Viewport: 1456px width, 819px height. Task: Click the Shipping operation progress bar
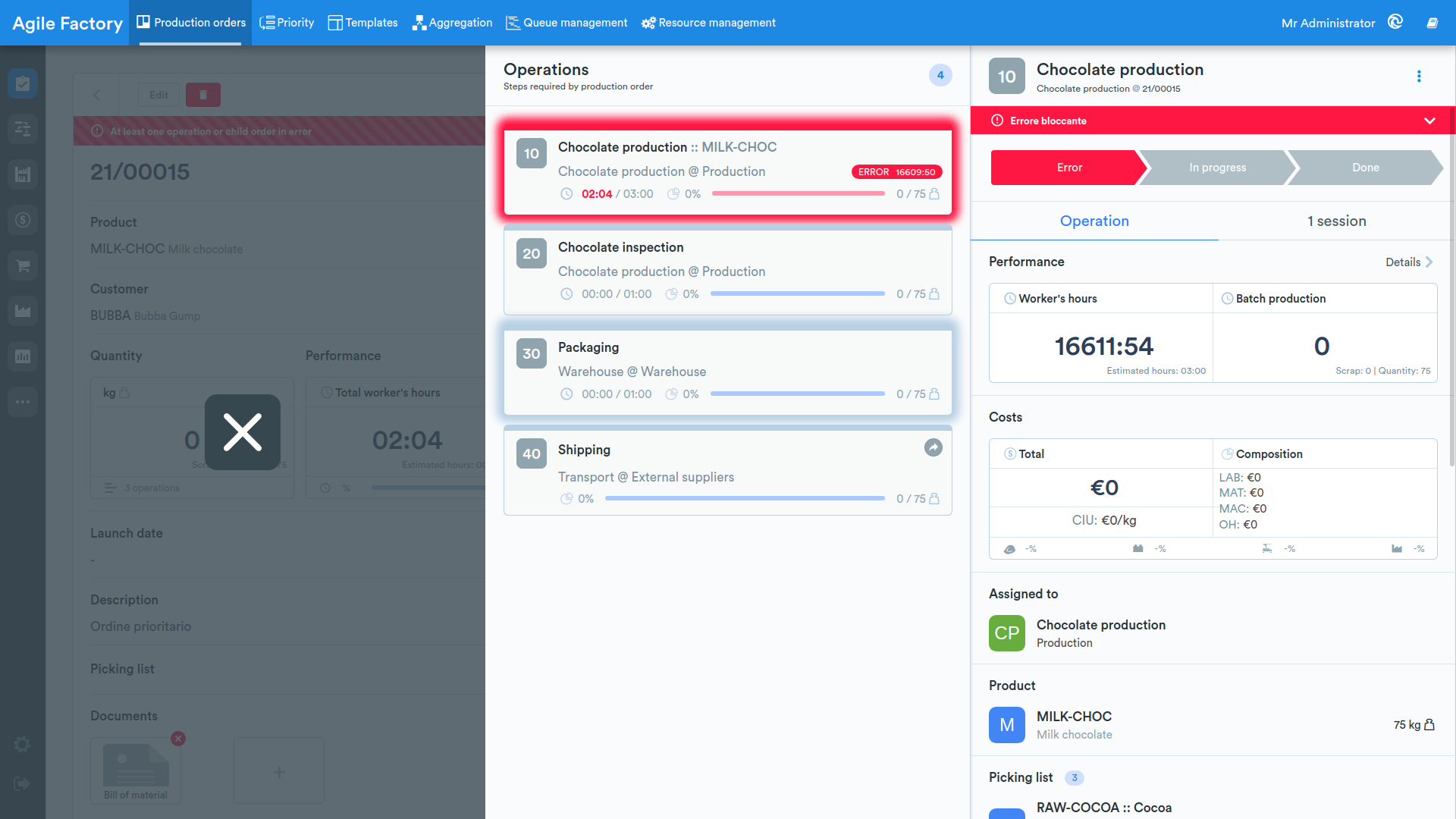click(x=745, y=499)
